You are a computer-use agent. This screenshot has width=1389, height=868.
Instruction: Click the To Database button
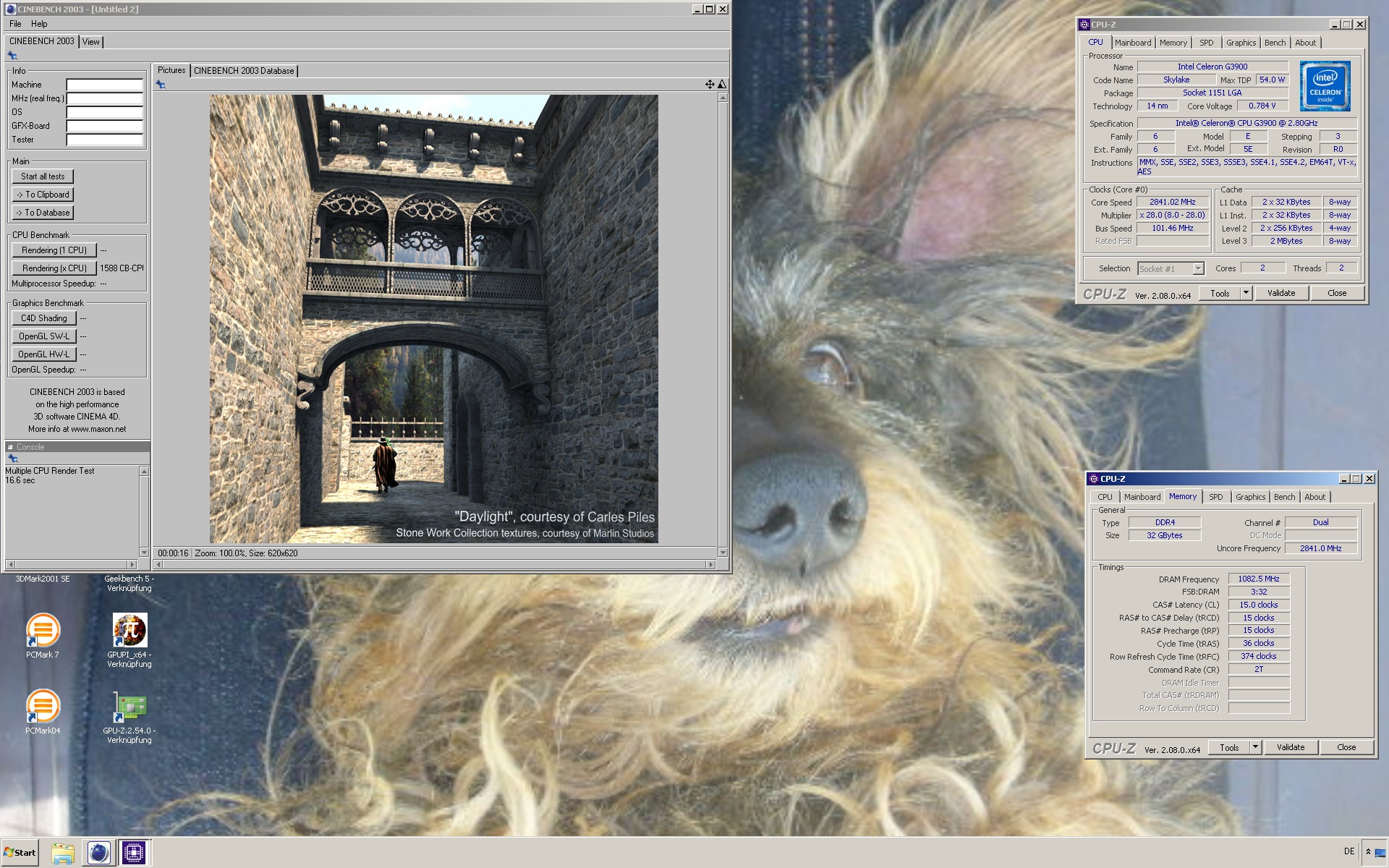click(43, 213)
